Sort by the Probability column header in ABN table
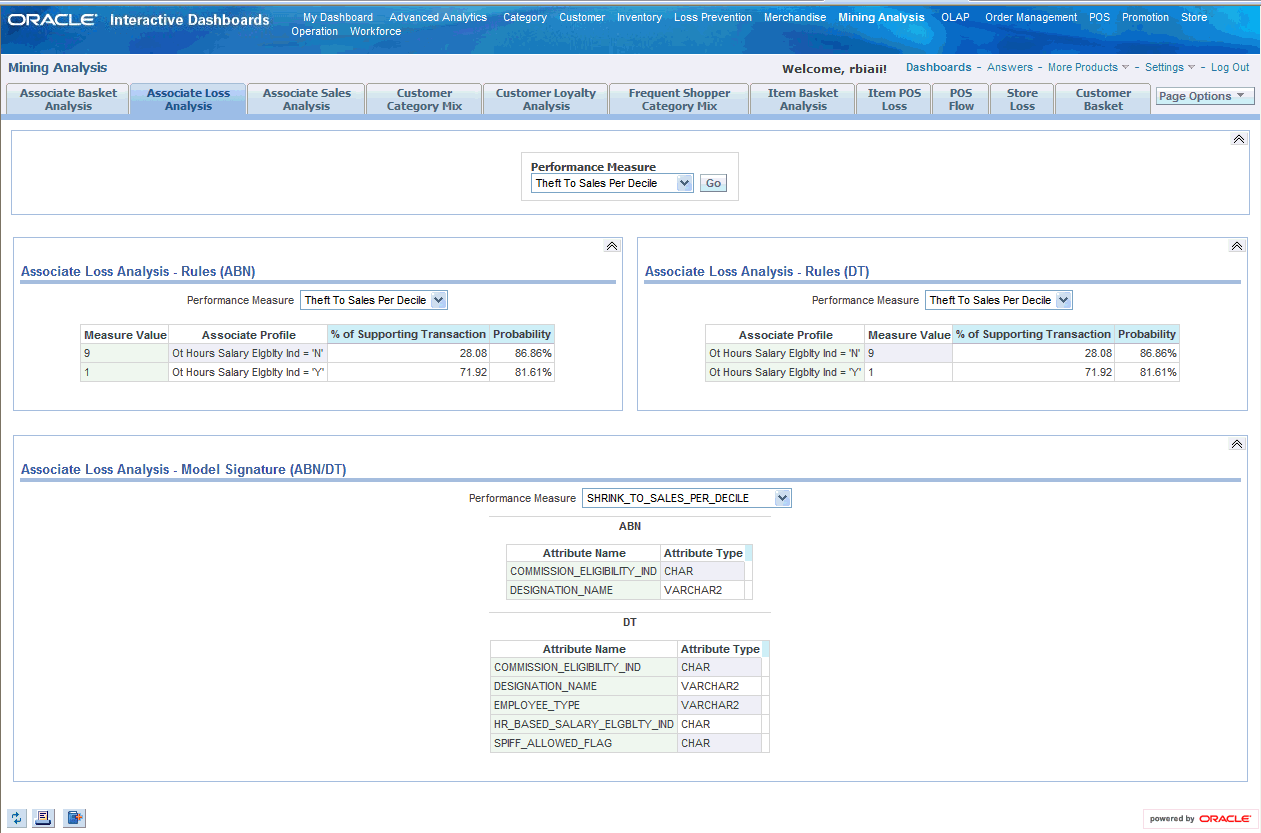 point(522,334)
